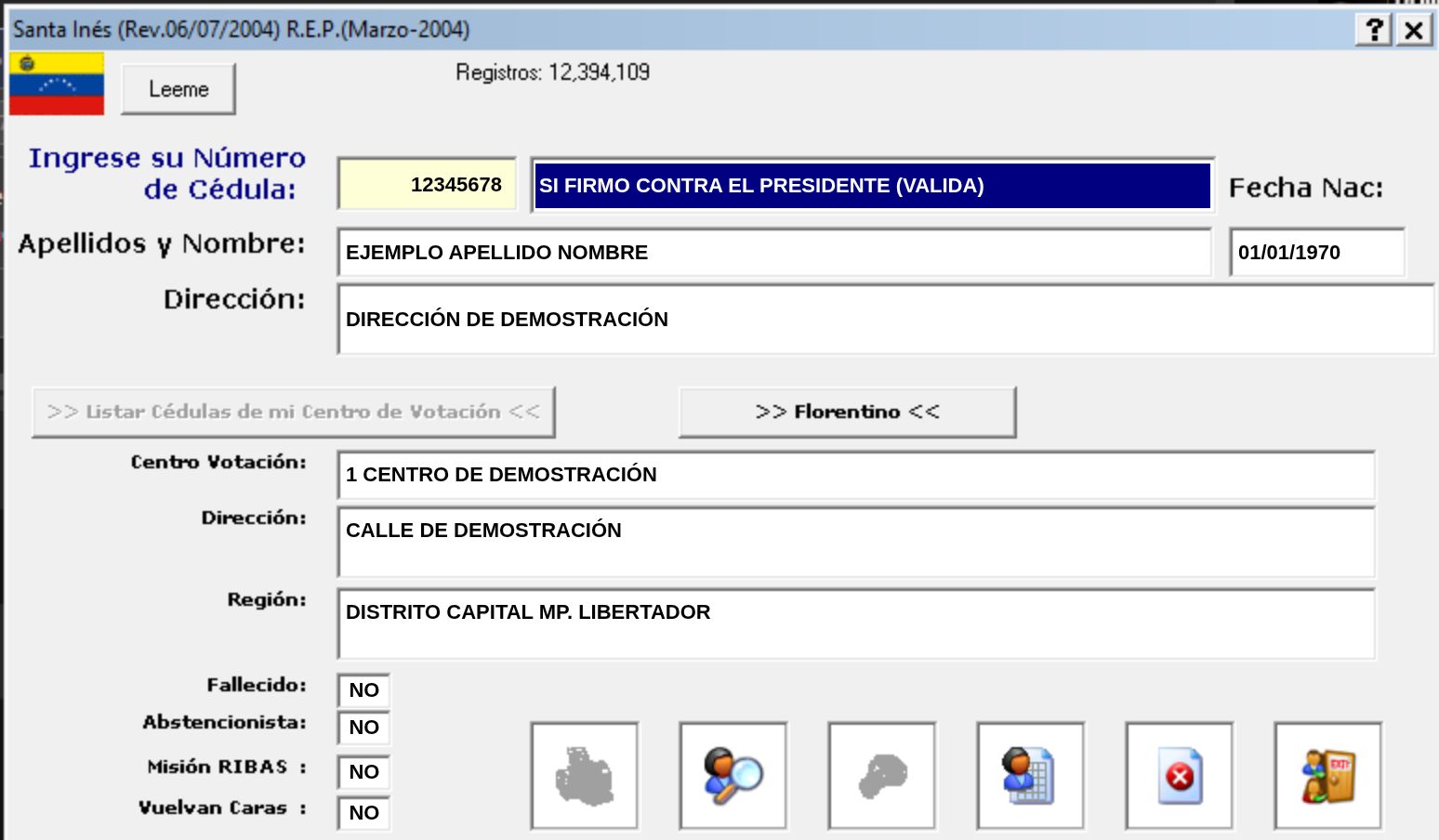Click the Fallecido NO value box

(363, 690)
